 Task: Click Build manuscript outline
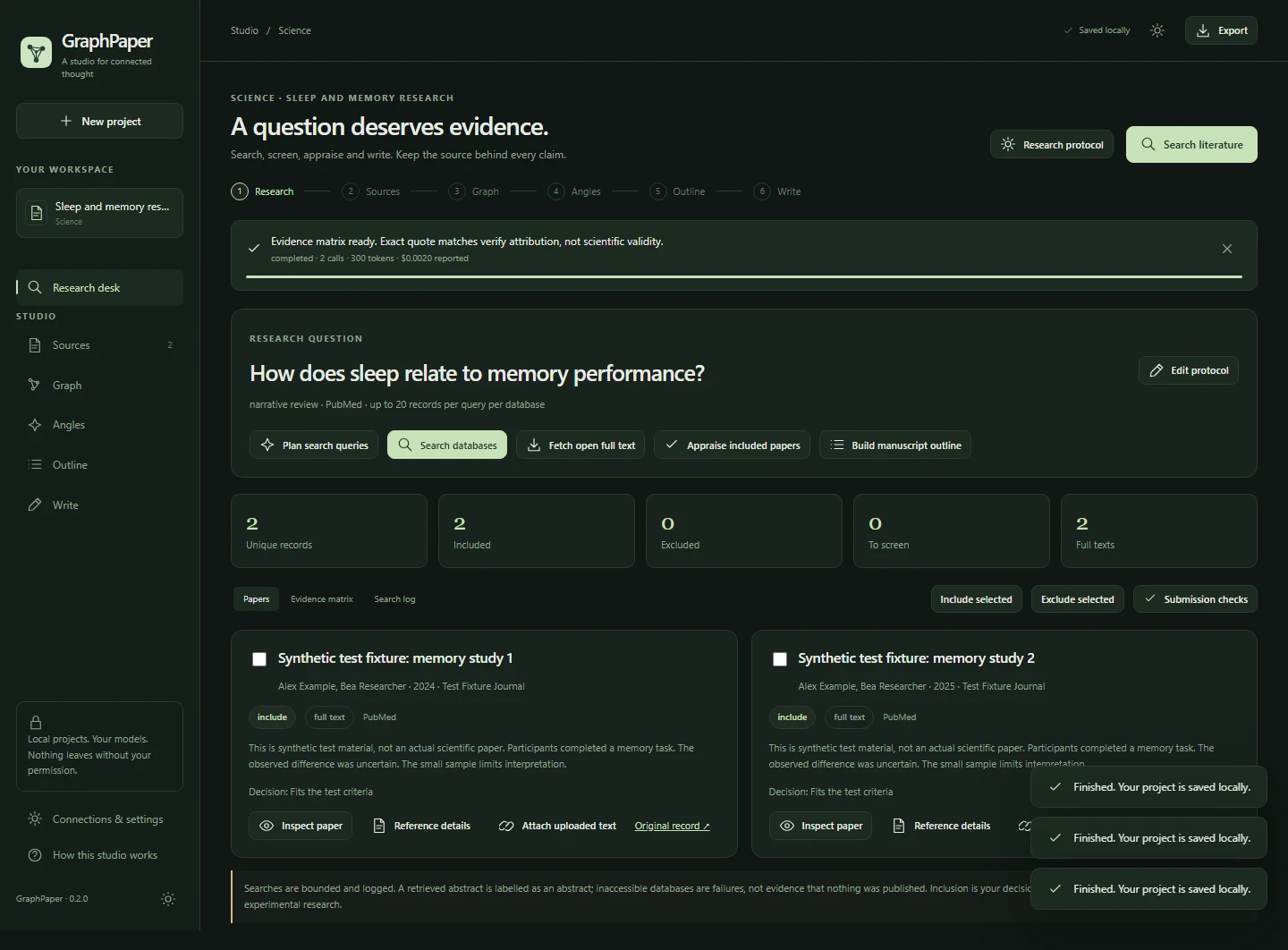[x=895, y=445]
